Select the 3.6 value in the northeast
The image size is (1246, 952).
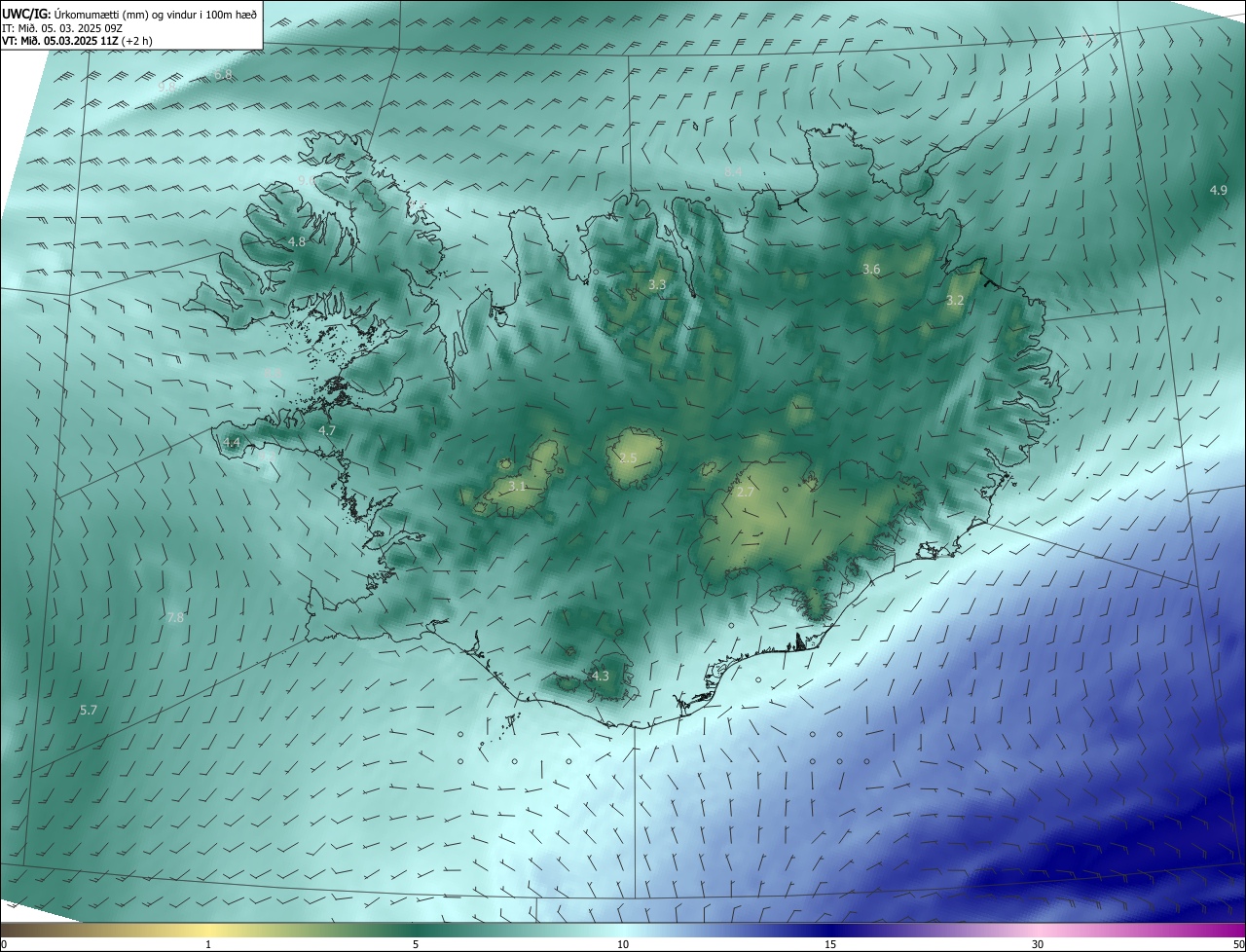click(x=871, y=270)
